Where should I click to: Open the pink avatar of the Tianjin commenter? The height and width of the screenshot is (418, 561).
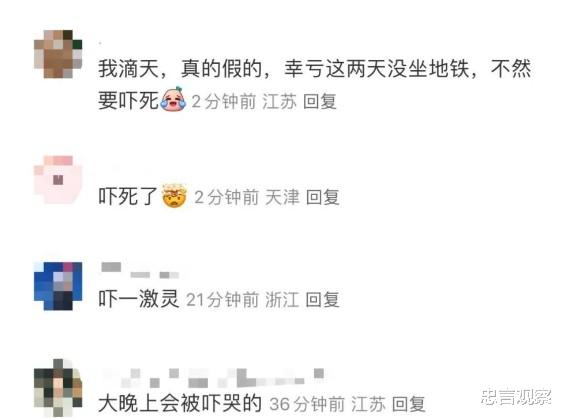coord(58,180)
